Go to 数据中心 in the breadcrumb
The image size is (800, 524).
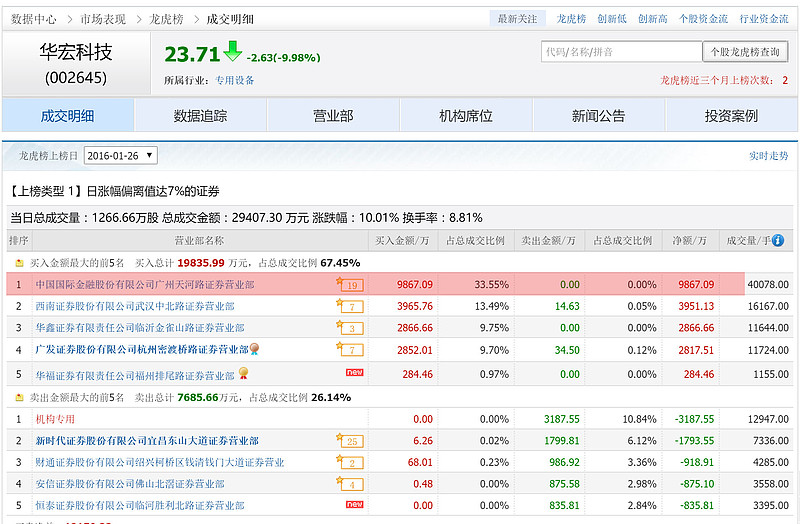click(x=34, y=19)
